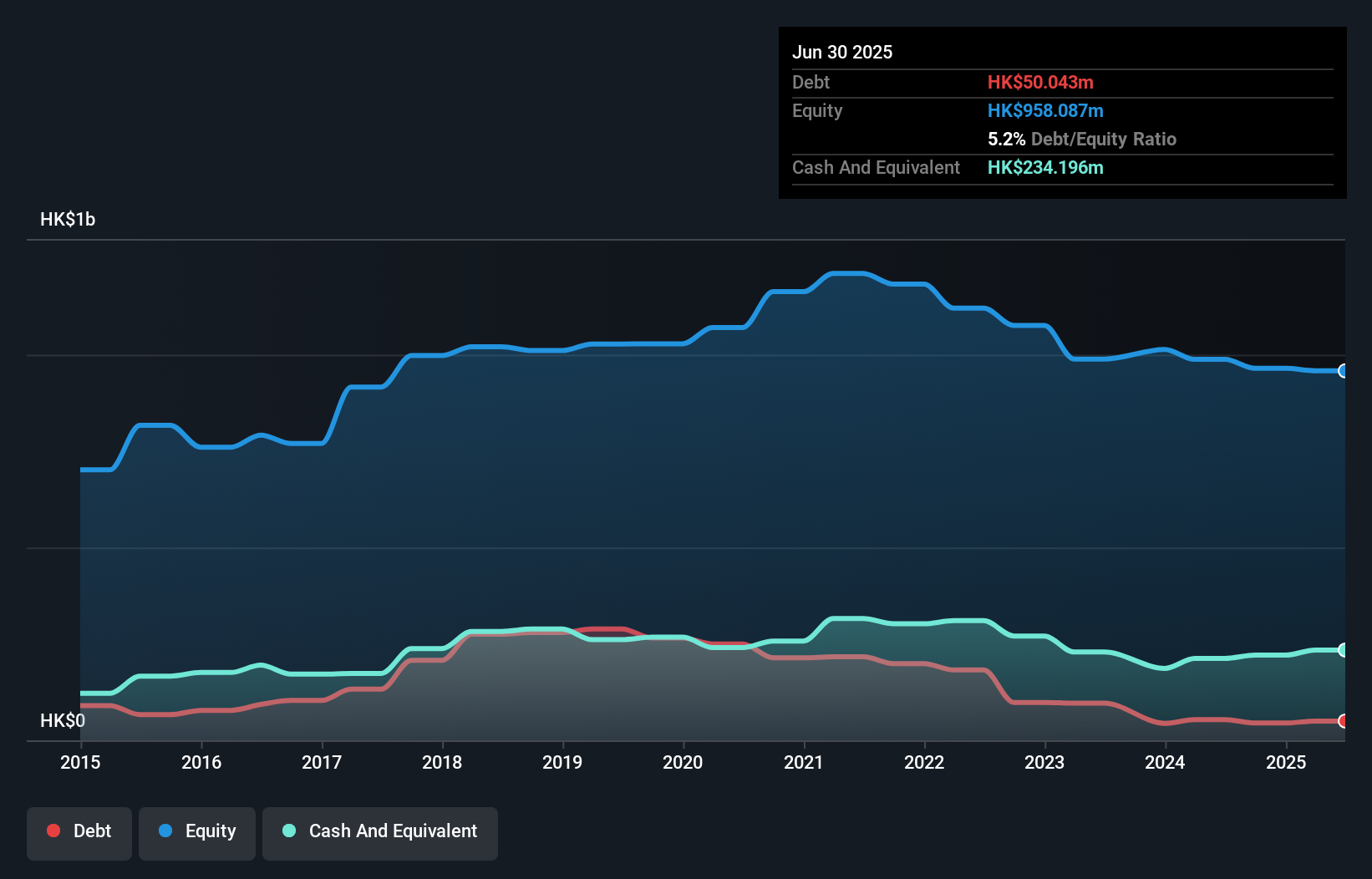
Task: Click the teal Cash And Equivalent legend dot
Action: pos(289,831)
